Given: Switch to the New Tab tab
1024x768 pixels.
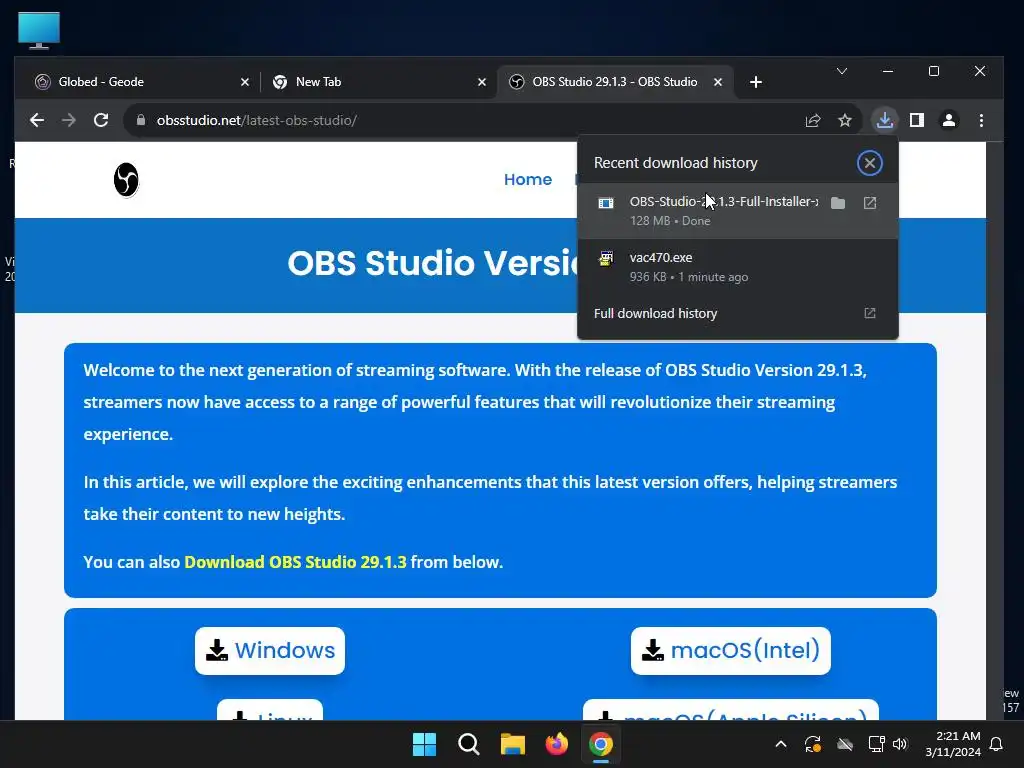Looking at the screenshot, I should point(379,82).
